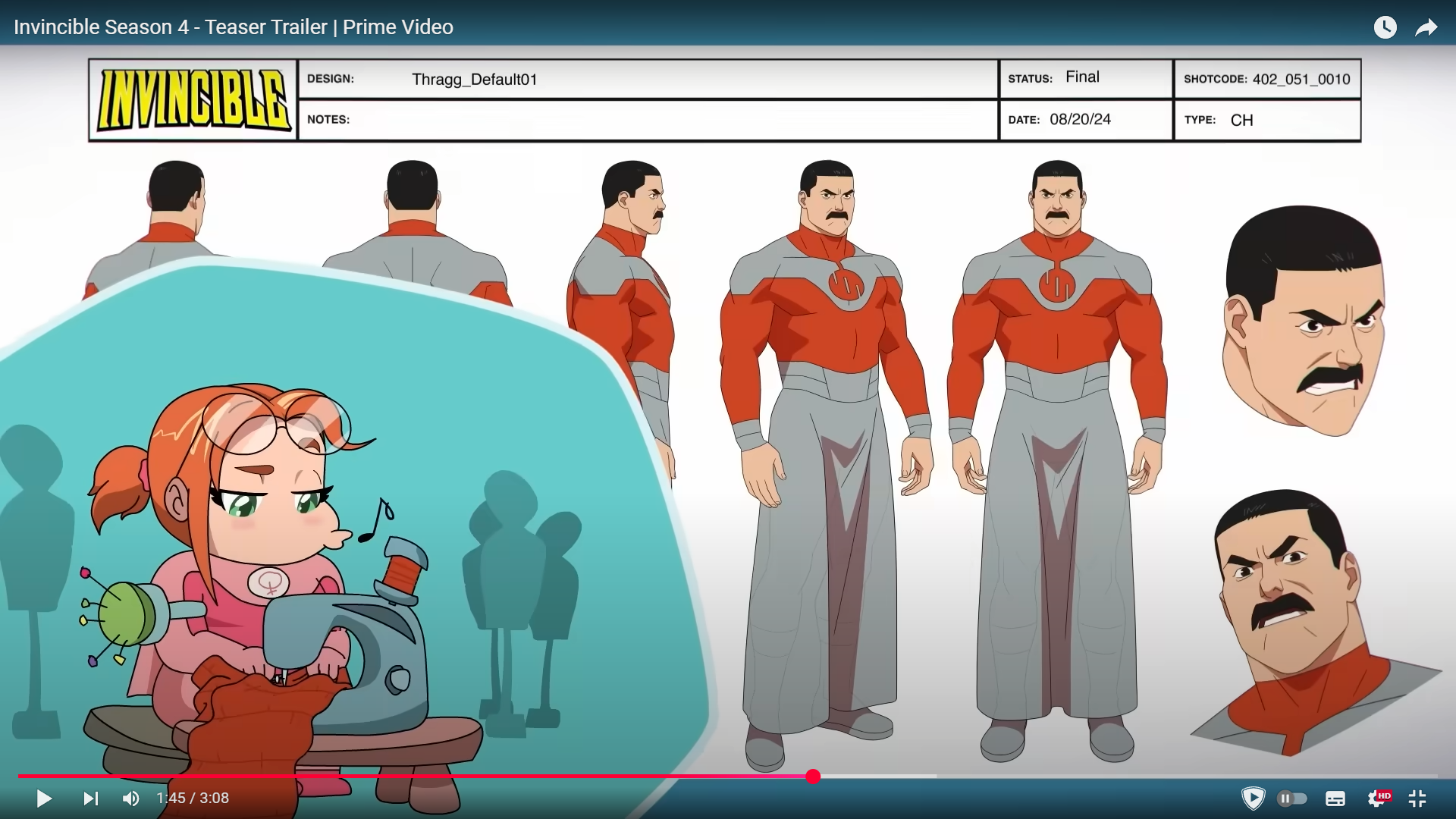The width and height of the screenshot is (1456, 819).
Task: Click the Invincible logo in the video frame
Action: coord(193,100)
